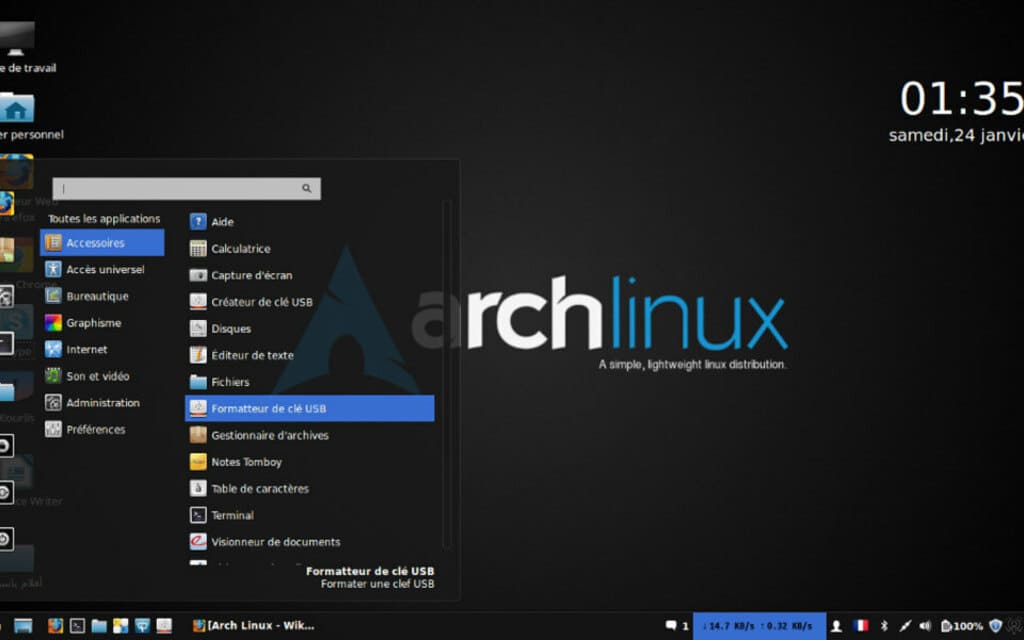
Task: Click the application list scrollbar
Action: click(x=447, y=376)
